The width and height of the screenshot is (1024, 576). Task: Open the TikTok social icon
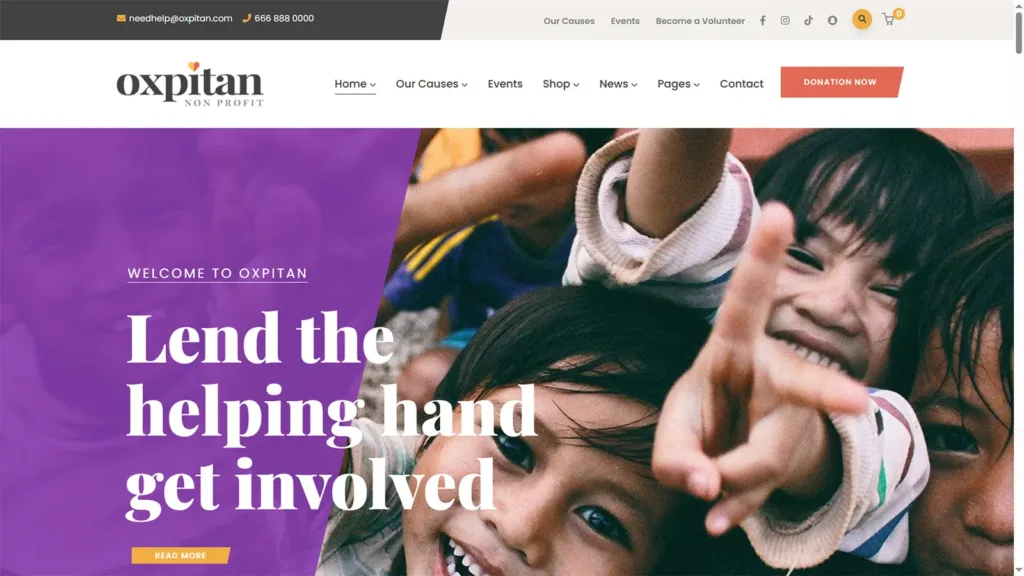point(808,20)
